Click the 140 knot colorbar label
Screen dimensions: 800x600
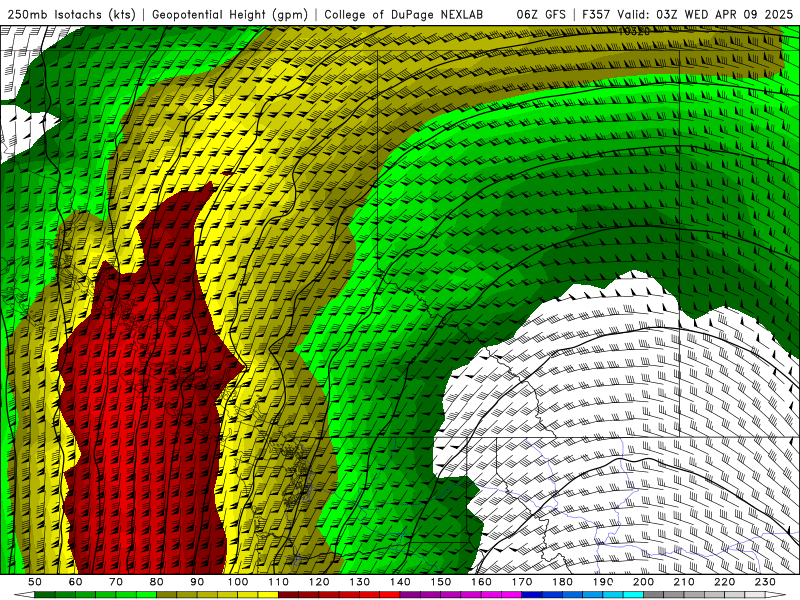[400, 582]
